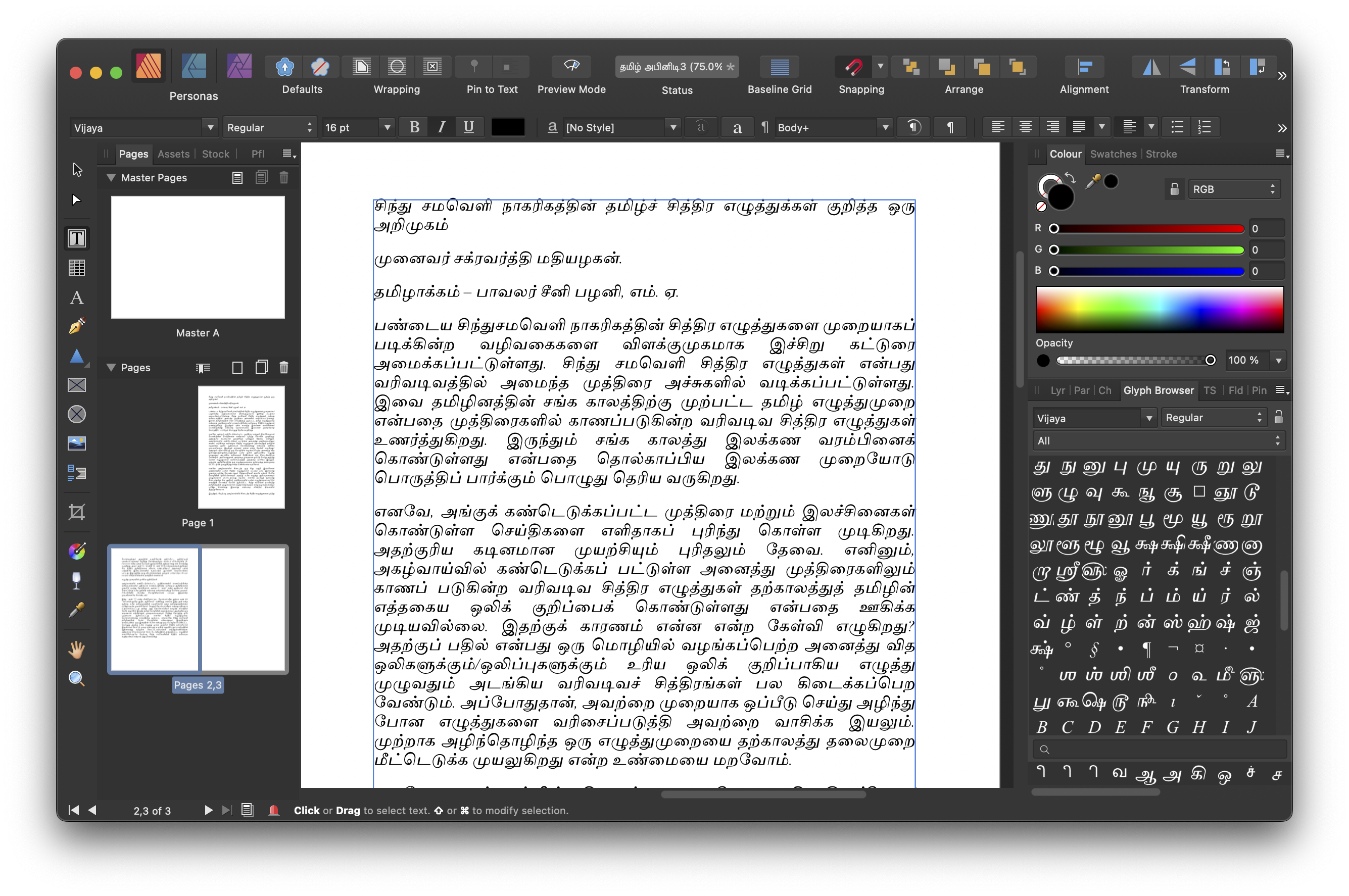Open the RGB colour model dropdown

(x=1233, y=188)
